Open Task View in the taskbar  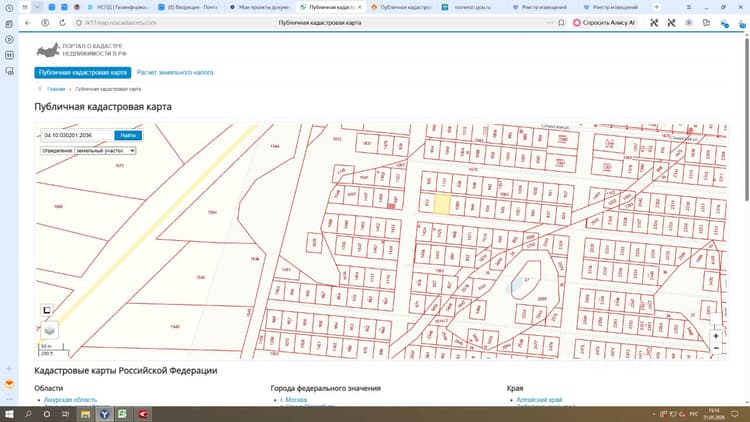pyautogui.click(x=65, y=414)
